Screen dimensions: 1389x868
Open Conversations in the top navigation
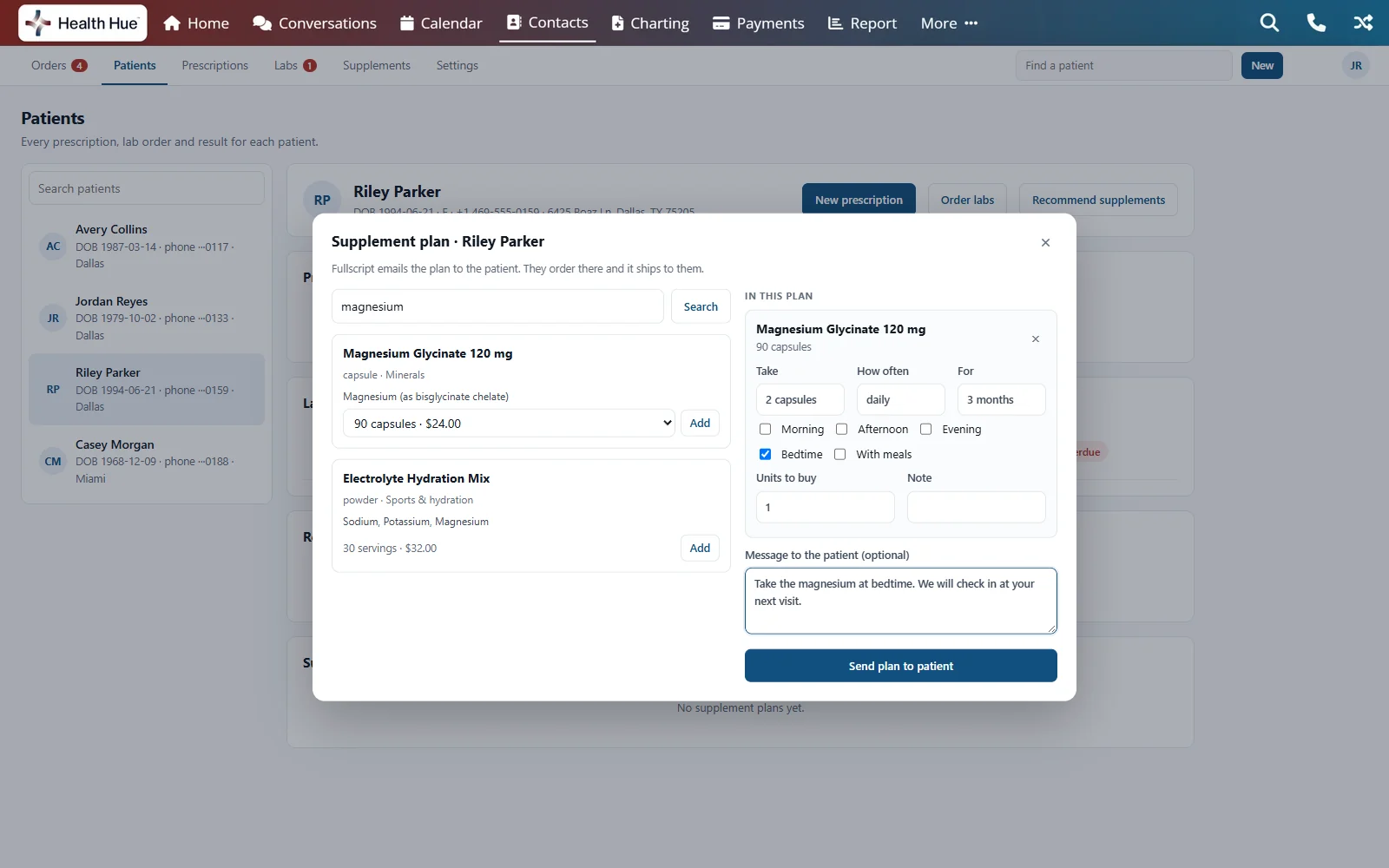(x=314, y=23)
